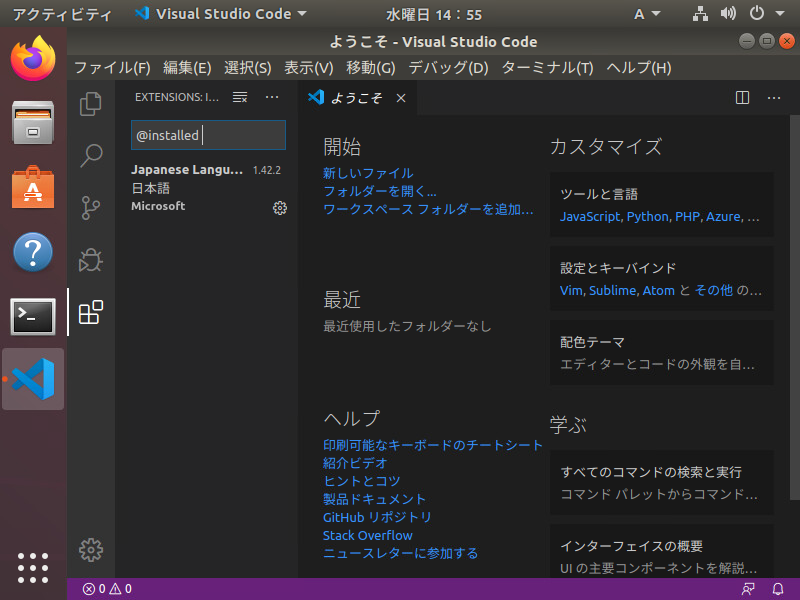Click the Sublime keybindings link

pos(613,291)
